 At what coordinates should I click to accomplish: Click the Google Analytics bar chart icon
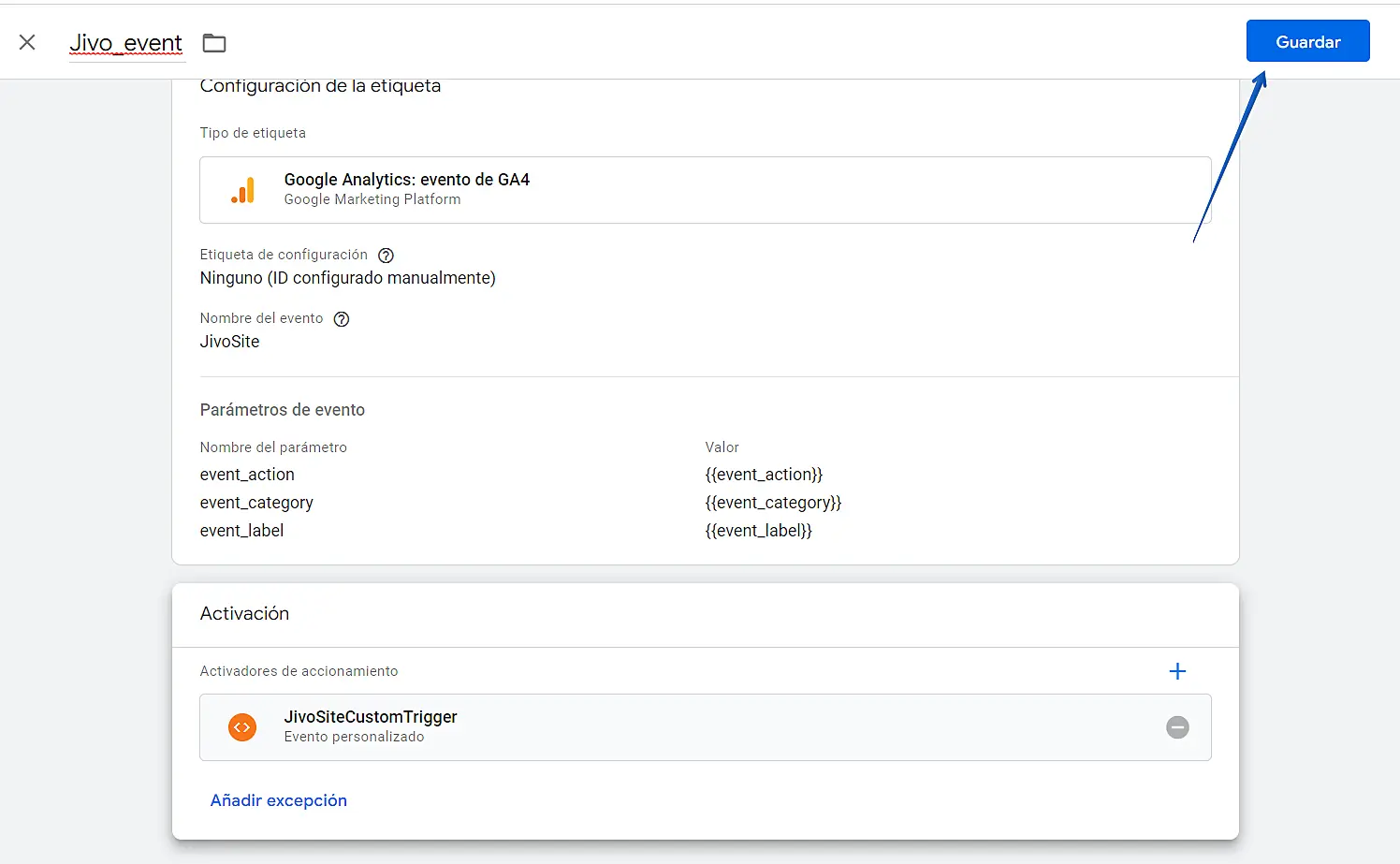tap(243, 190)
